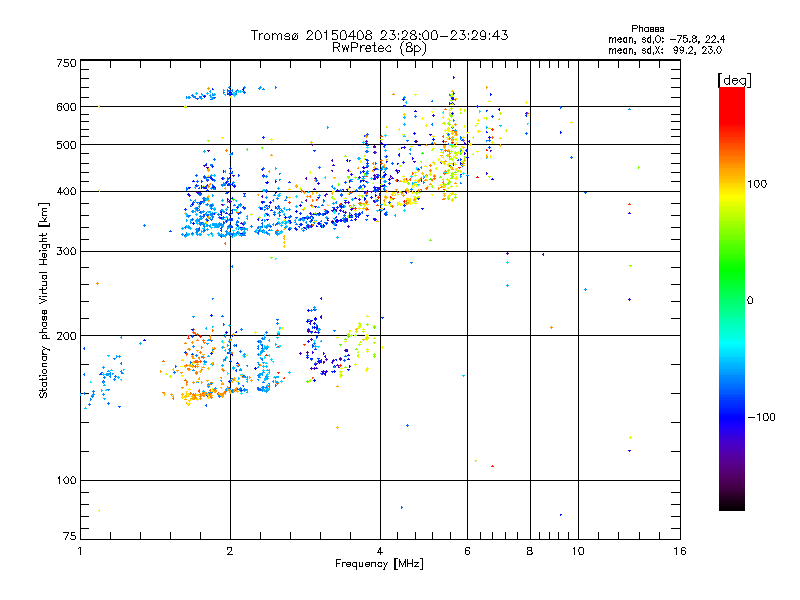This screenshot has width=800, height=600.
Task: Click the y-axis '600' tick label
Action: click(66, 107)
